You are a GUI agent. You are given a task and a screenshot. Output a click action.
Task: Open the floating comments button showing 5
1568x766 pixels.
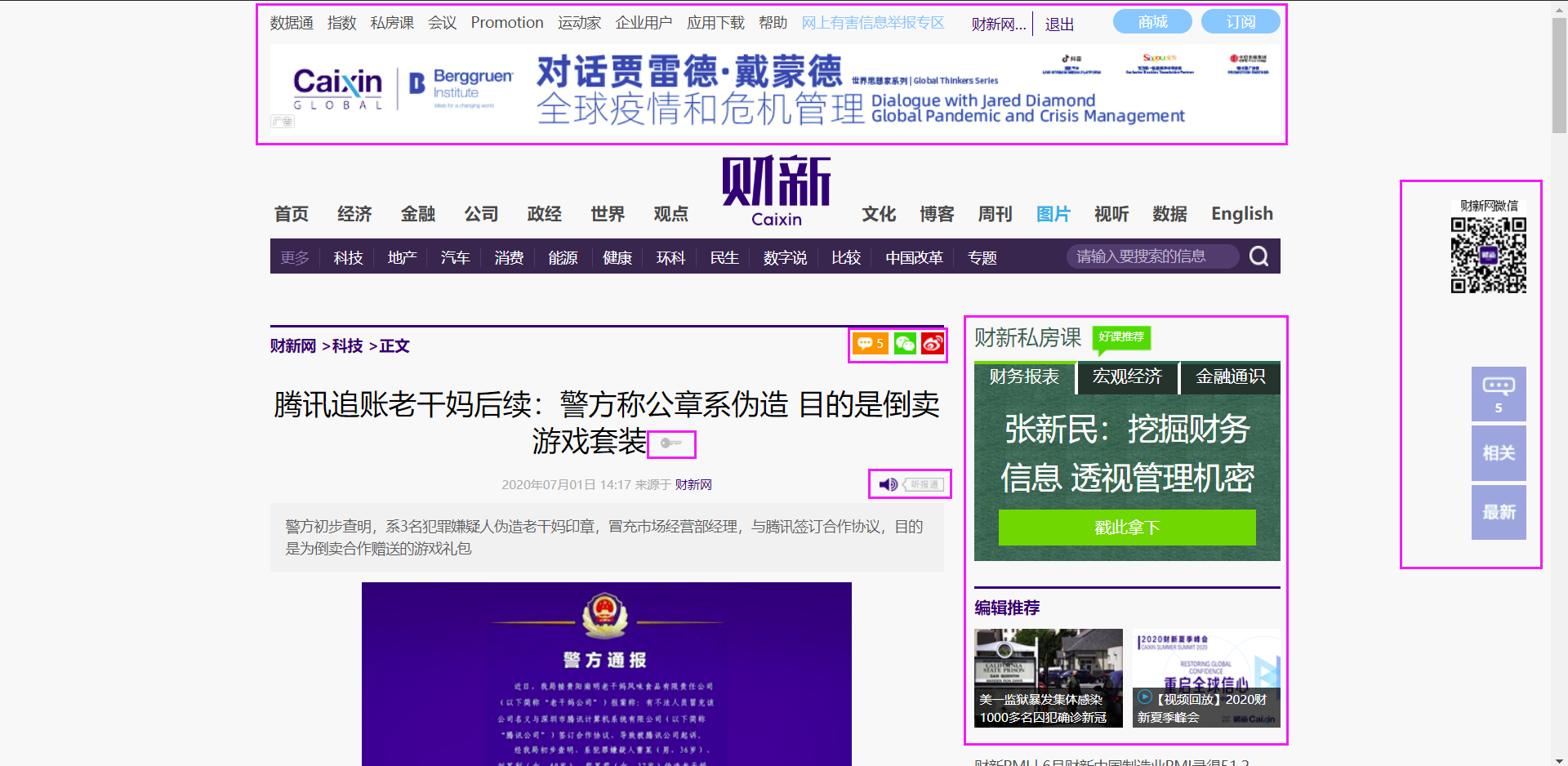point(1499,394)
